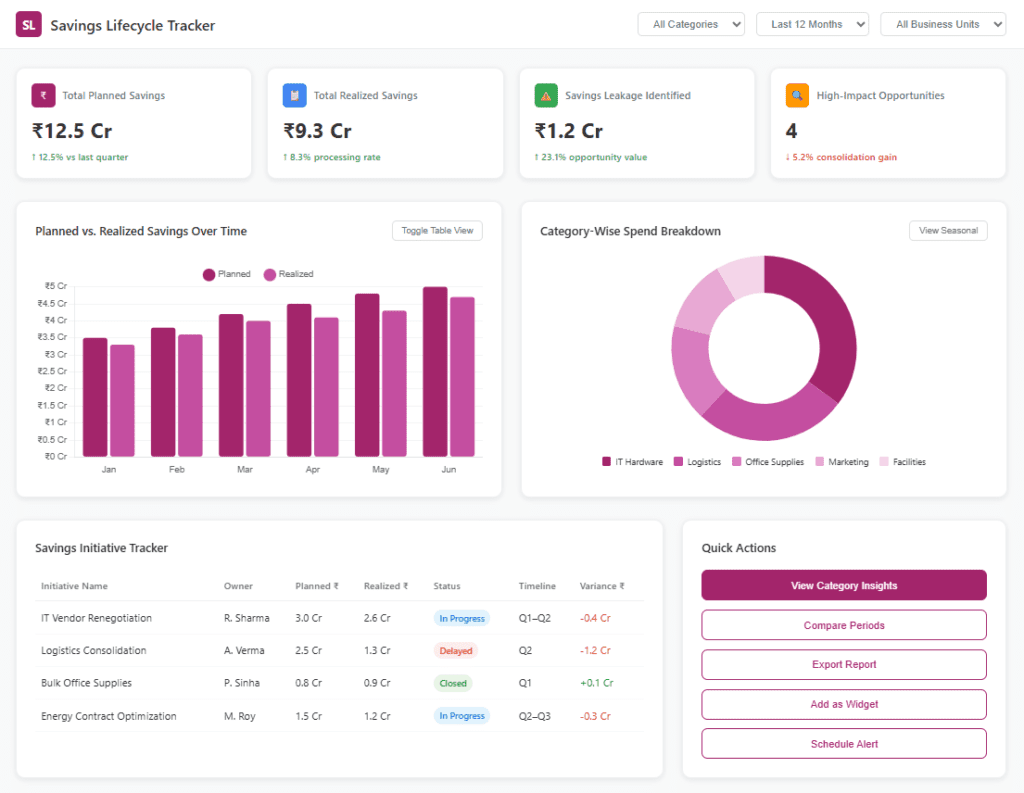This screenshot has height=793, width=1024.
Task: Click View Category Insights button
Action: [844, 585]
